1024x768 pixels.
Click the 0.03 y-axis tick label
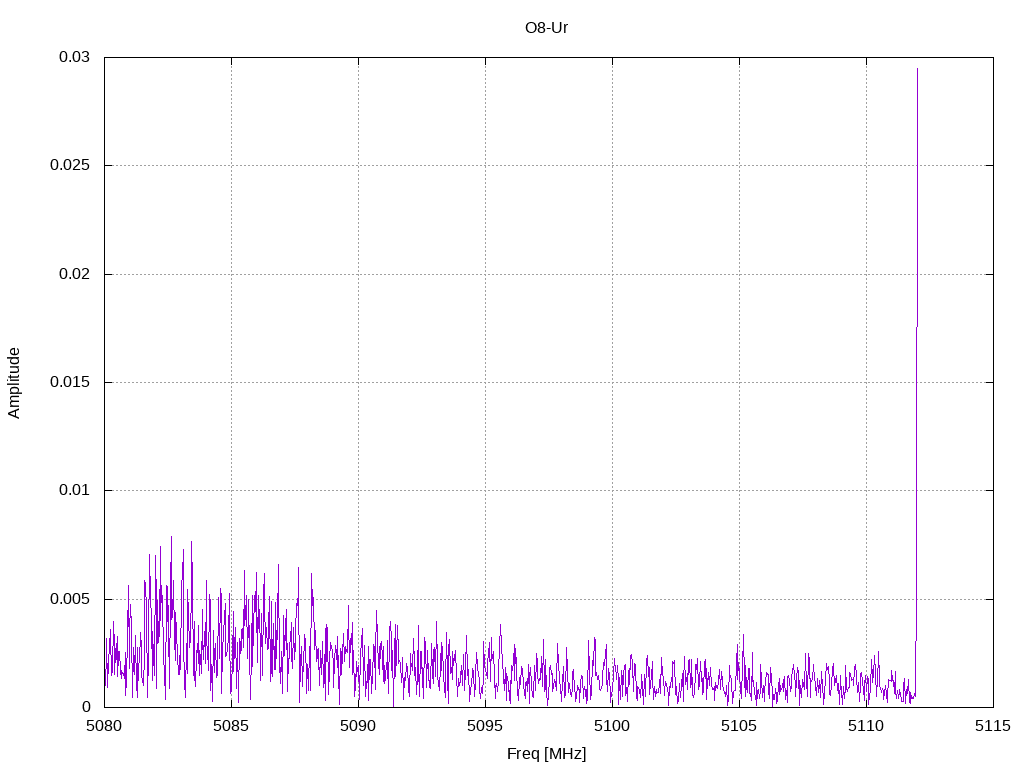tap(74, 57)
